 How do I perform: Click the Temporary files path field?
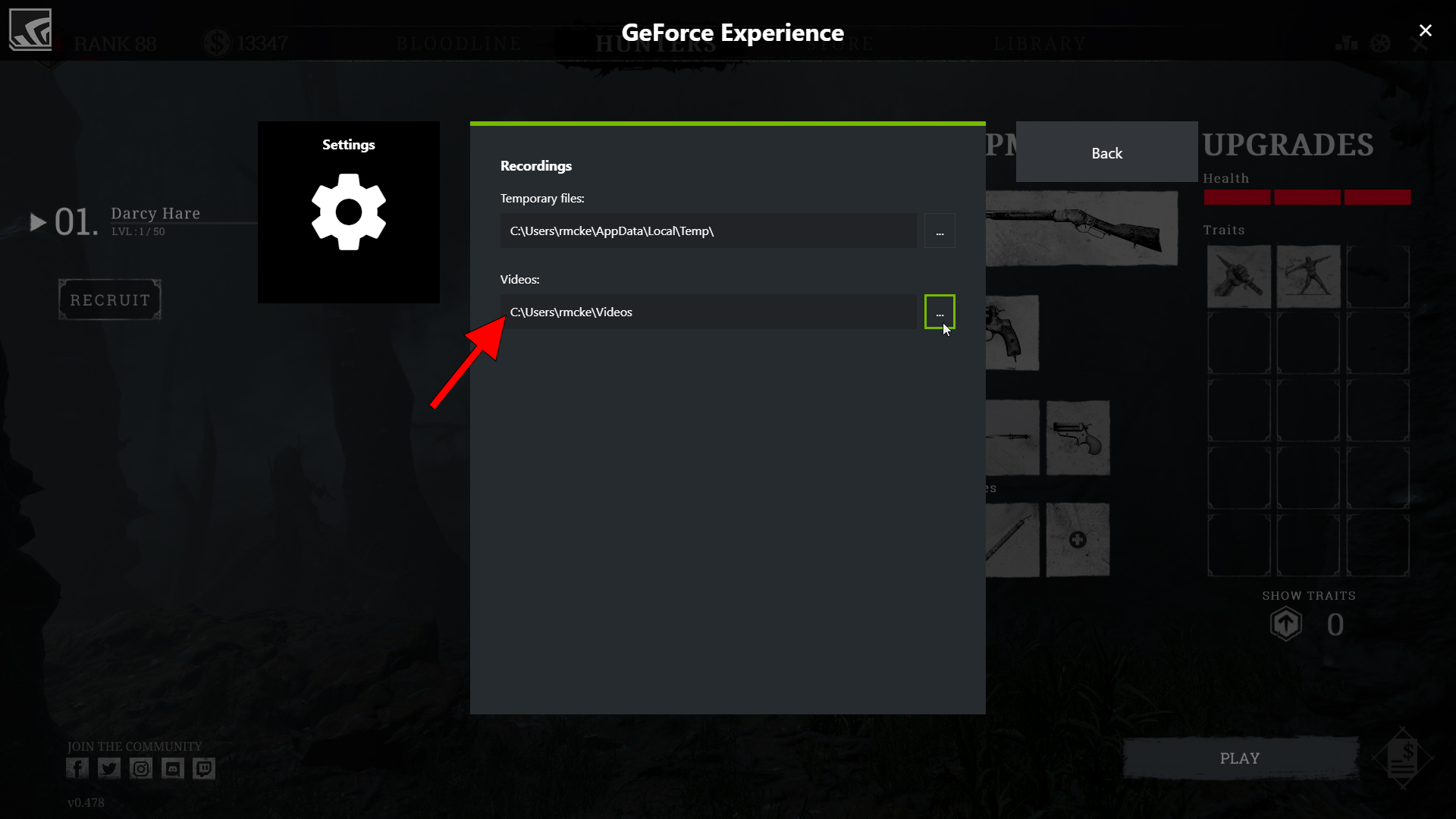click(x=708, y=231)
